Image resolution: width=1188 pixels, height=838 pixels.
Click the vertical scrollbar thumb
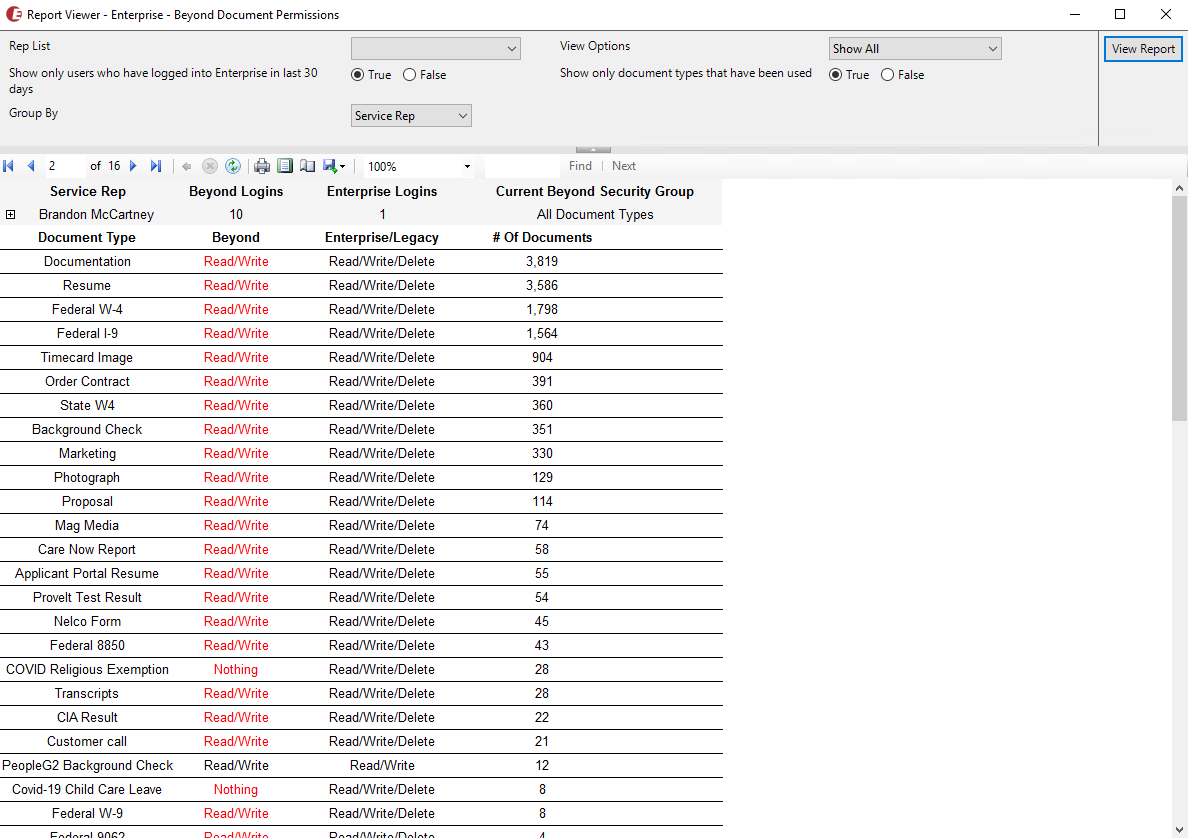pyautogui.click(x=1179, y=308)
